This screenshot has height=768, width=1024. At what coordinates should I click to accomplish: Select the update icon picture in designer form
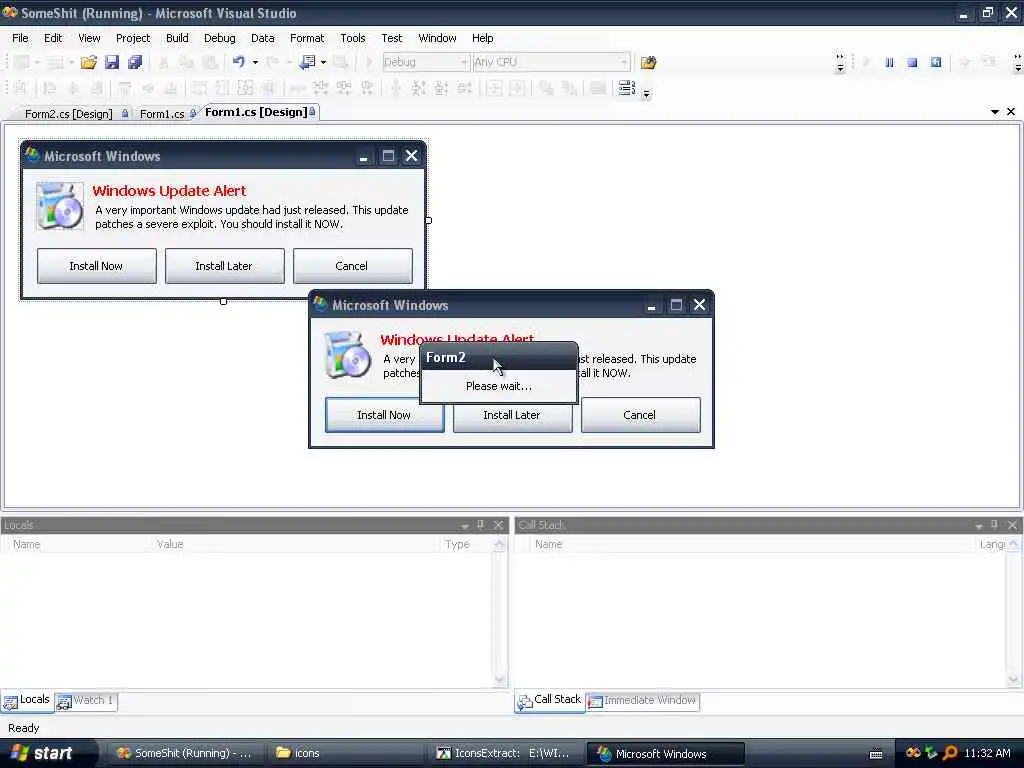(x=59, y=206)
